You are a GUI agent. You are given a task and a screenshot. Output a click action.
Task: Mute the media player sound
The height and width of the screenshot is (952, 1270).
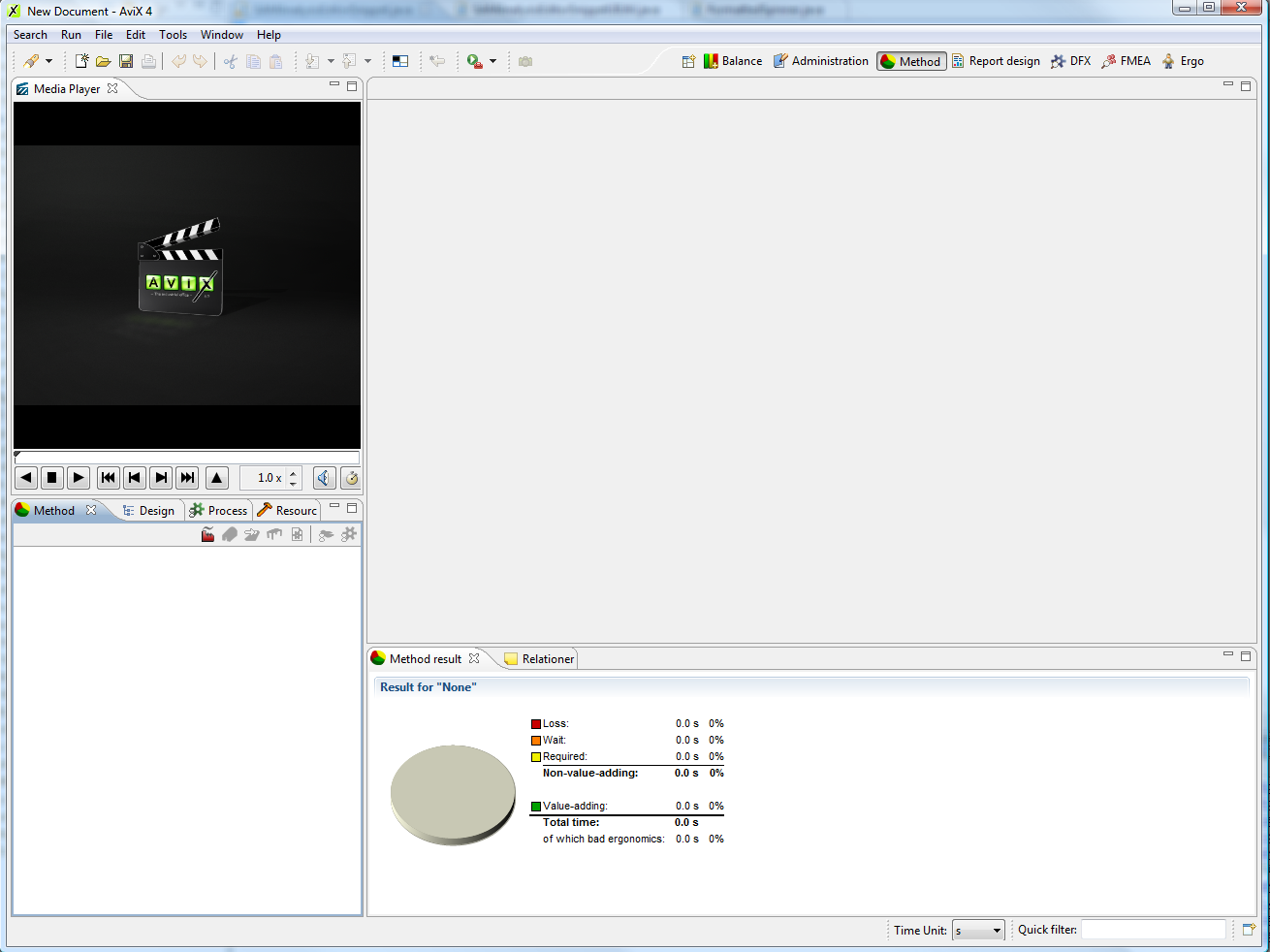(x=325, y=478)
